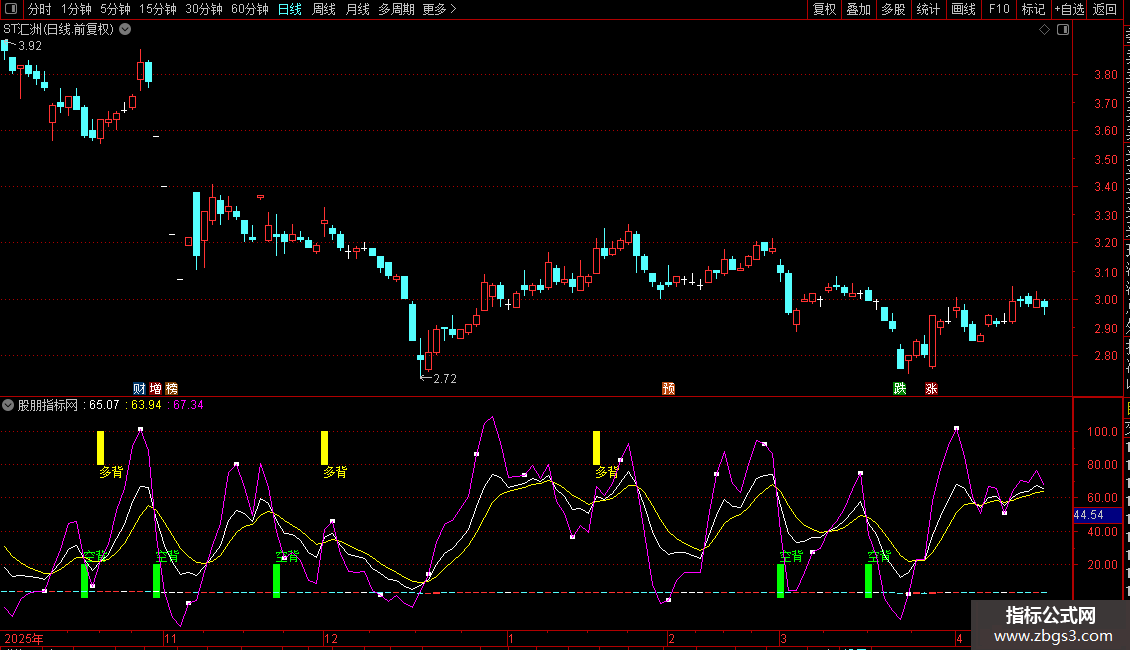Click the 返回 back button

tap(1105, 10)
